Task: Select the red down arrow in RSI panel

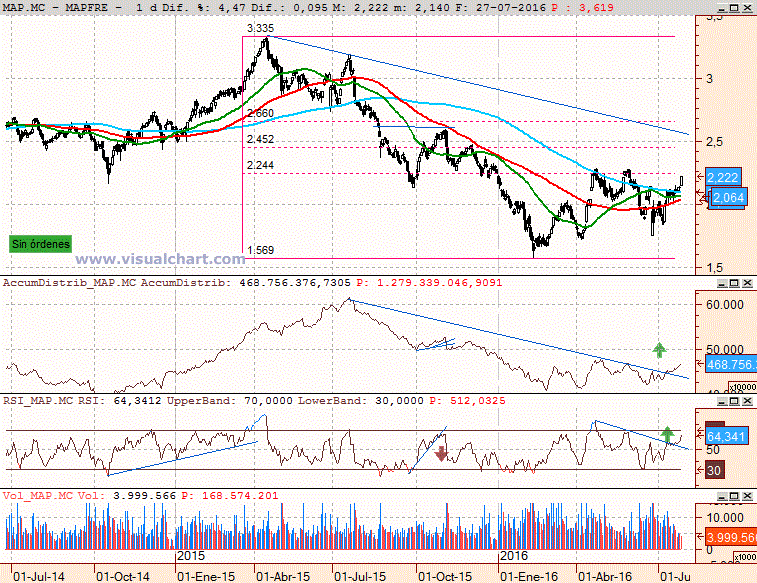Action: [x=441, y=454]
